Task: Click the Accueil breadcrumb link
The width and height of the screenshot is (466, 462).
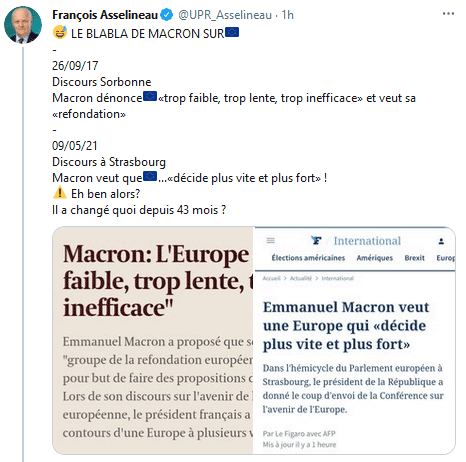Action: 271,278
